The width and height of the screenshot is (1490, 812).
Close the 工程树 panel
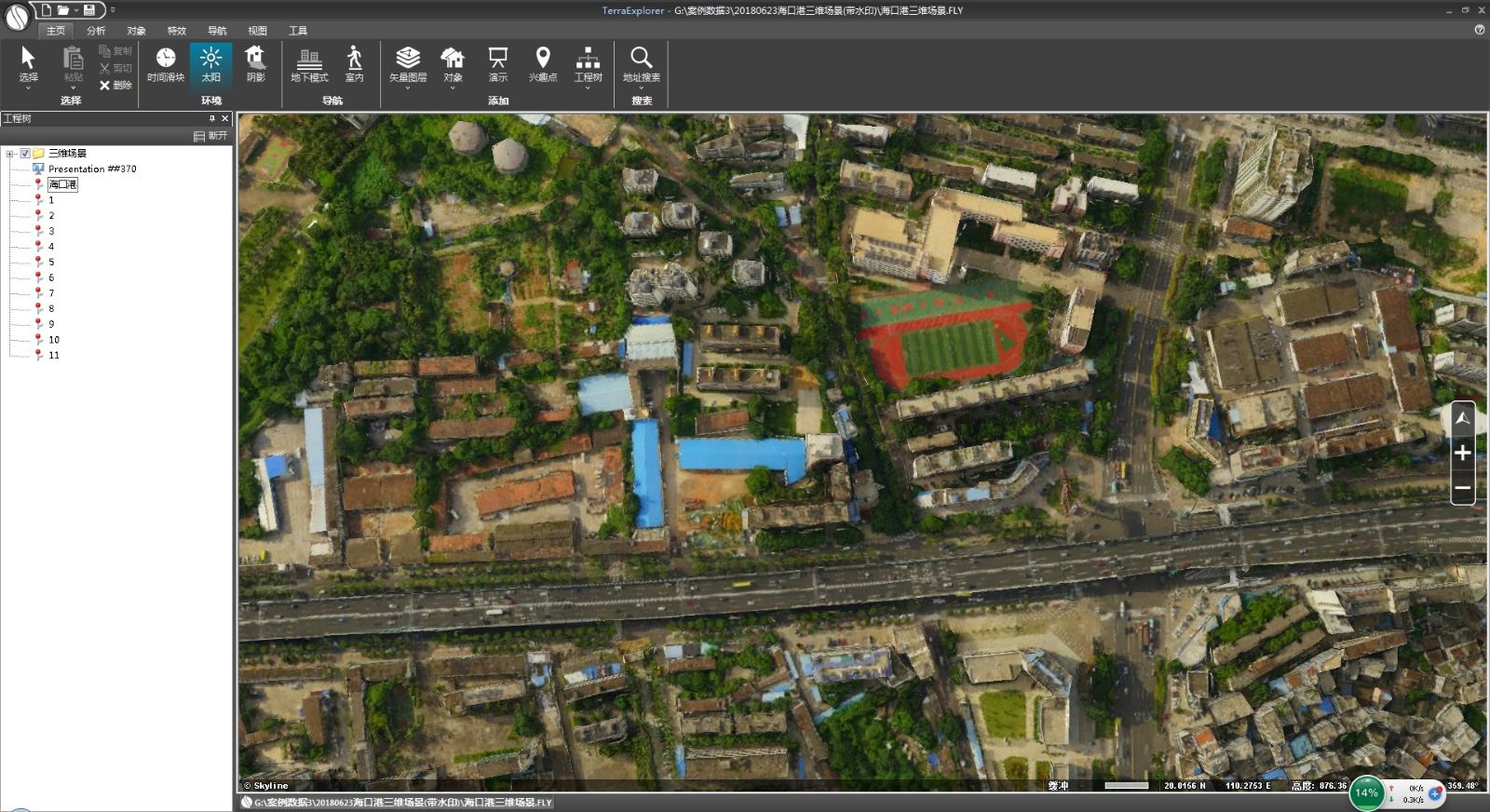click(224, 118)
